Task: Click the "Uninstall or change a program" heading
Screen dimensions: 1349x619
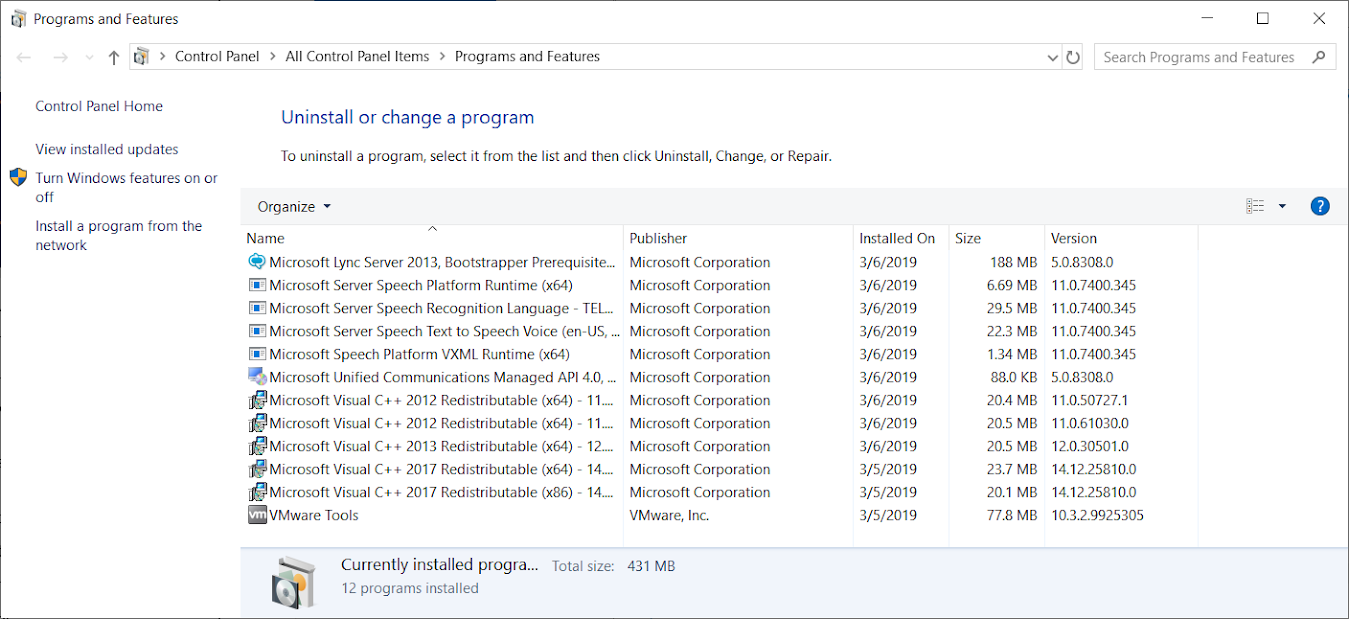Action: coord(408,117)
